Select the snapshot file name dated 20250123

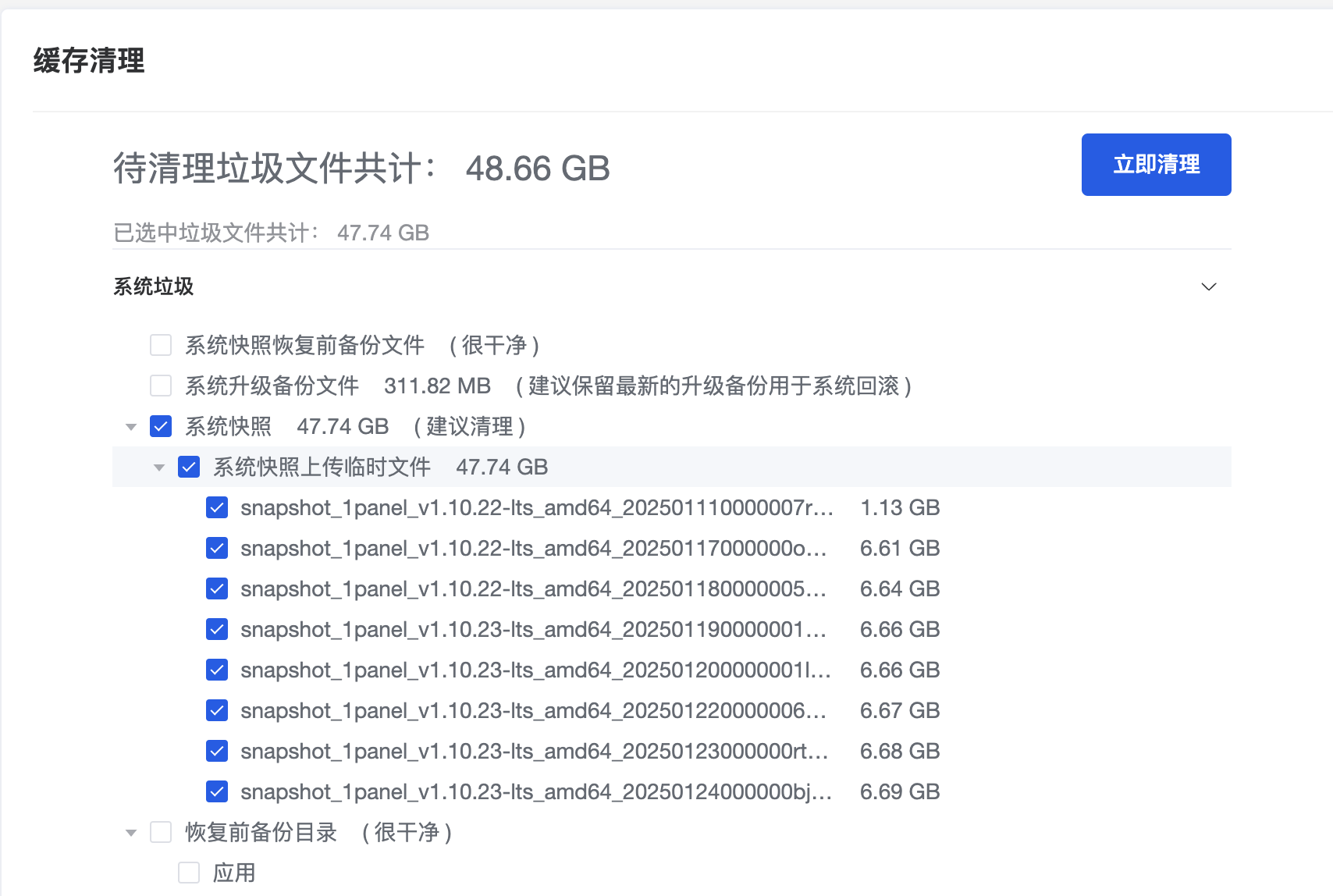coord(535,751)
